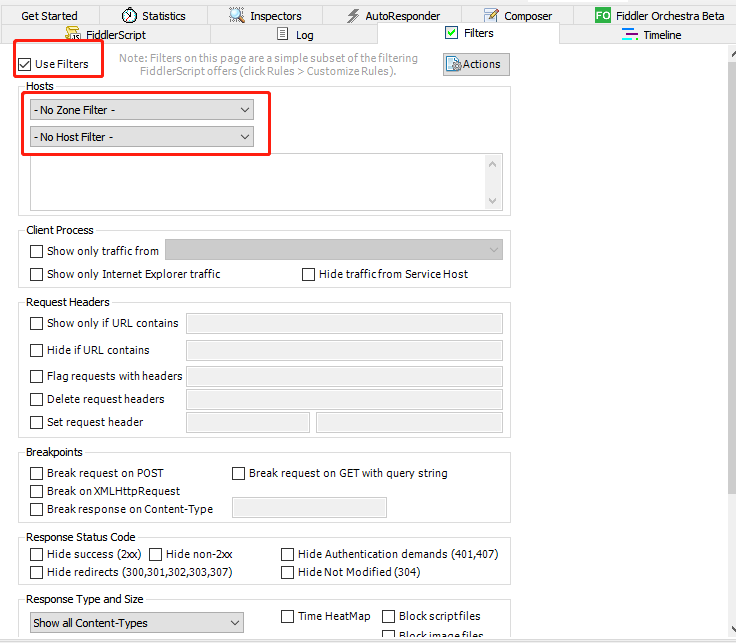Click the Flag requests with headers field

pos(344,376)
